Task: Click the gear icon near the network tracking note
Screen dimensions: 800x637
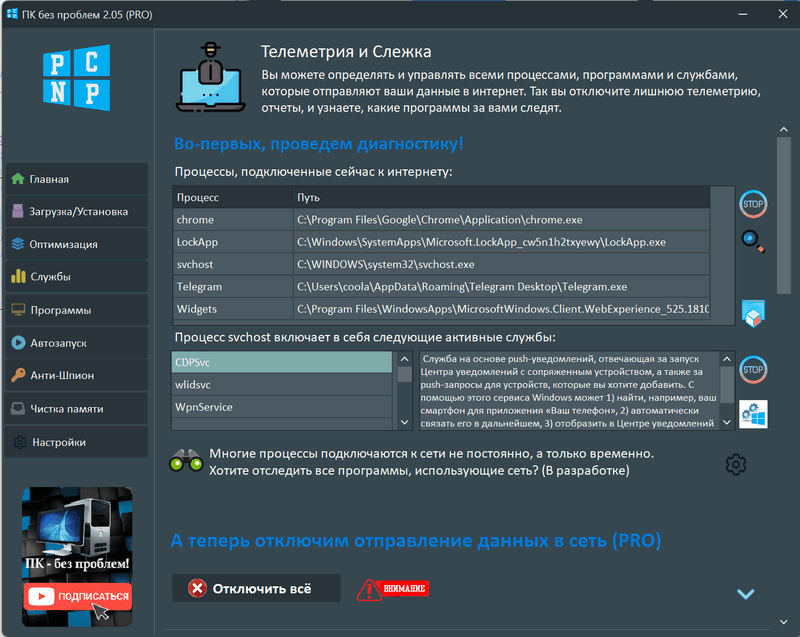Action: point(736,465)
